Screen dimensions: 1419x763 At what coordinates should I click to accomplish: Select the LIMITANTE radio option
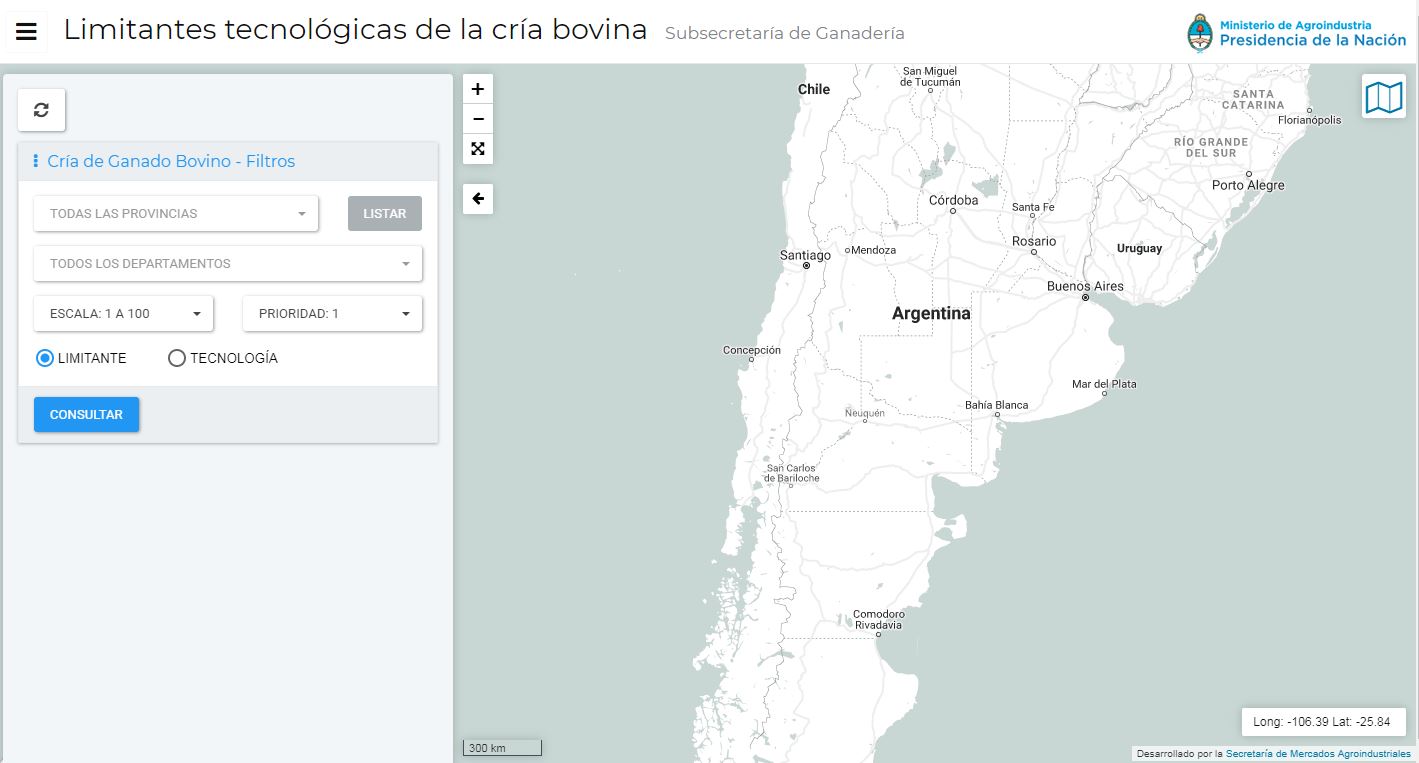click(45, 358)
